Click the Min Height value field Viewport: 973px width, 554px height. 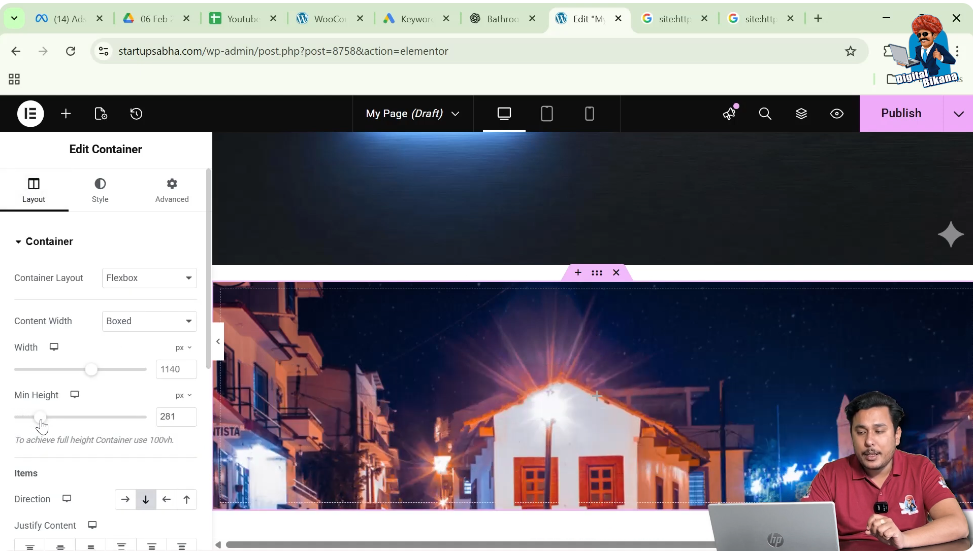175,417
